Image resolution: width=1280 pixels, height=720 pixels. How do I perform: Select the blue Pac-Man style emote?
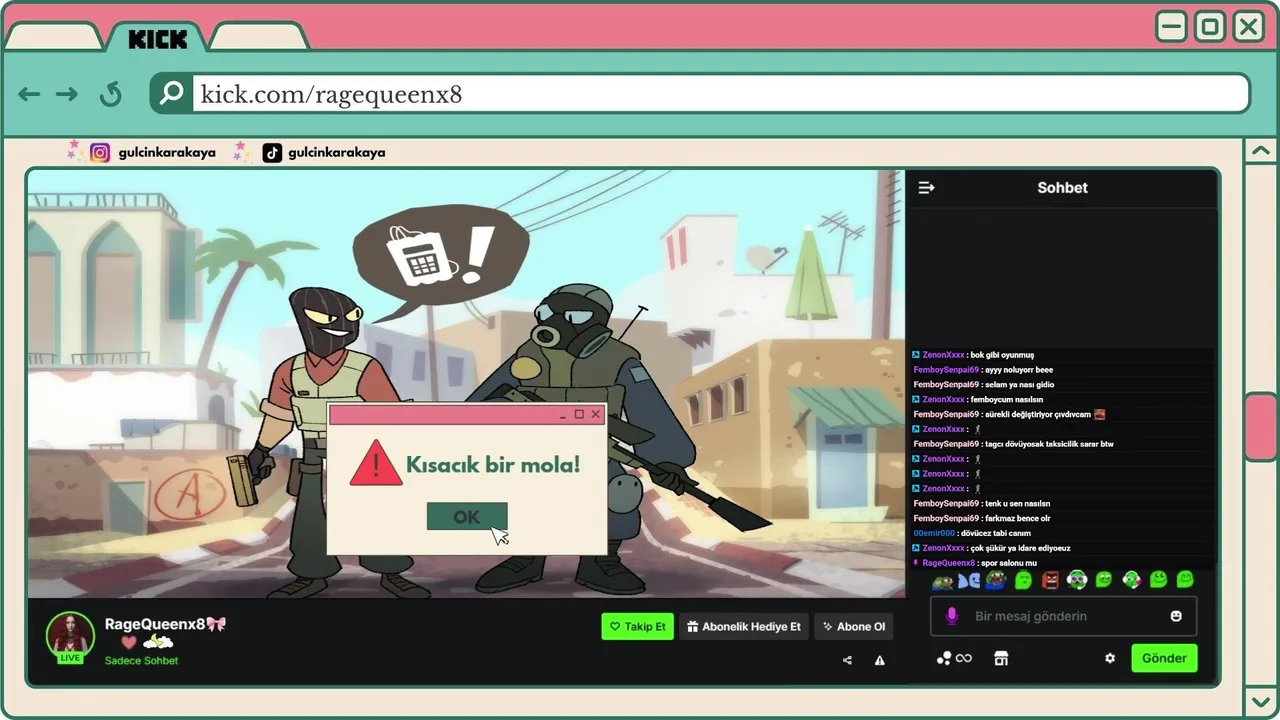(x=968, y=580)
